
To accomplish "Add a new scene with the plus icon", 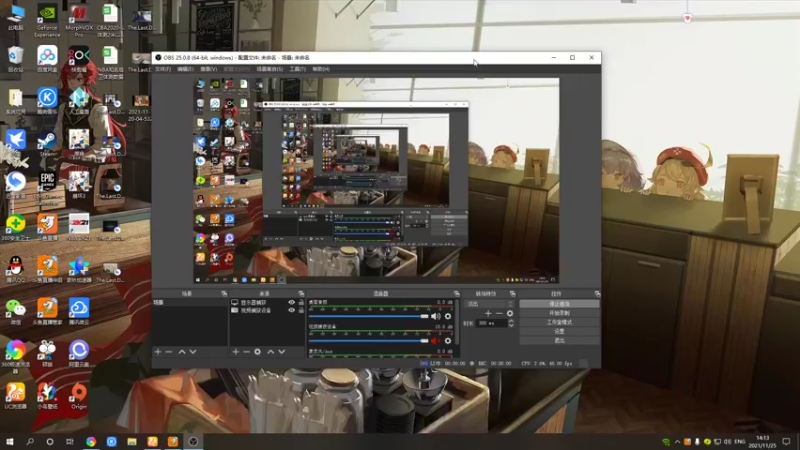I will tap(158, 352).
